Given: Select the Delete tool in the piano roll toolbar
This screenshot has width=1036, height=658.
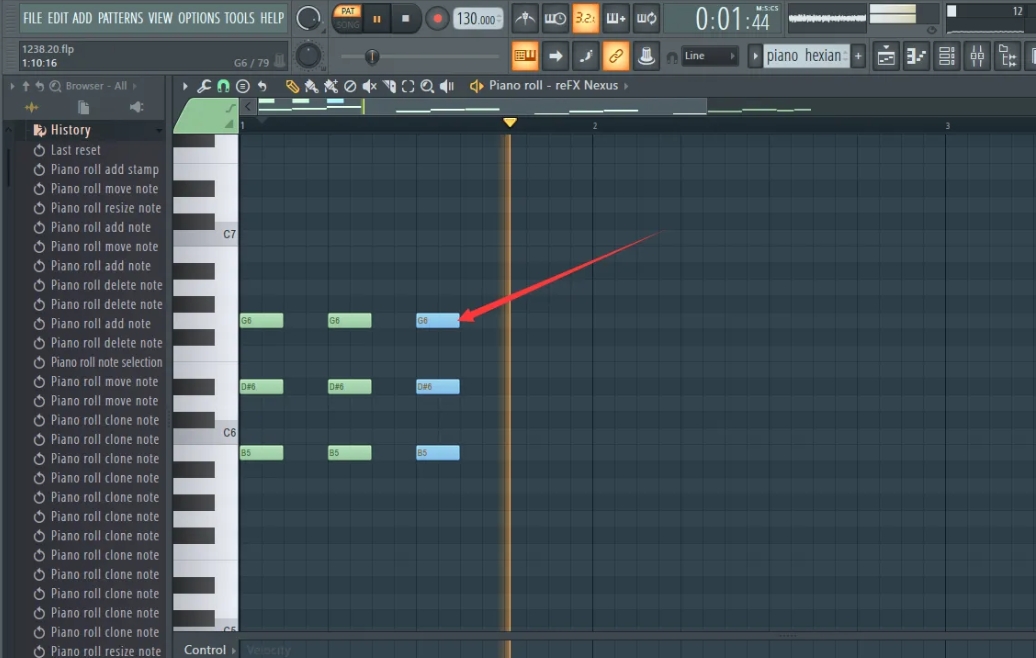Looking at the screenshot, I should click(350, 86).
